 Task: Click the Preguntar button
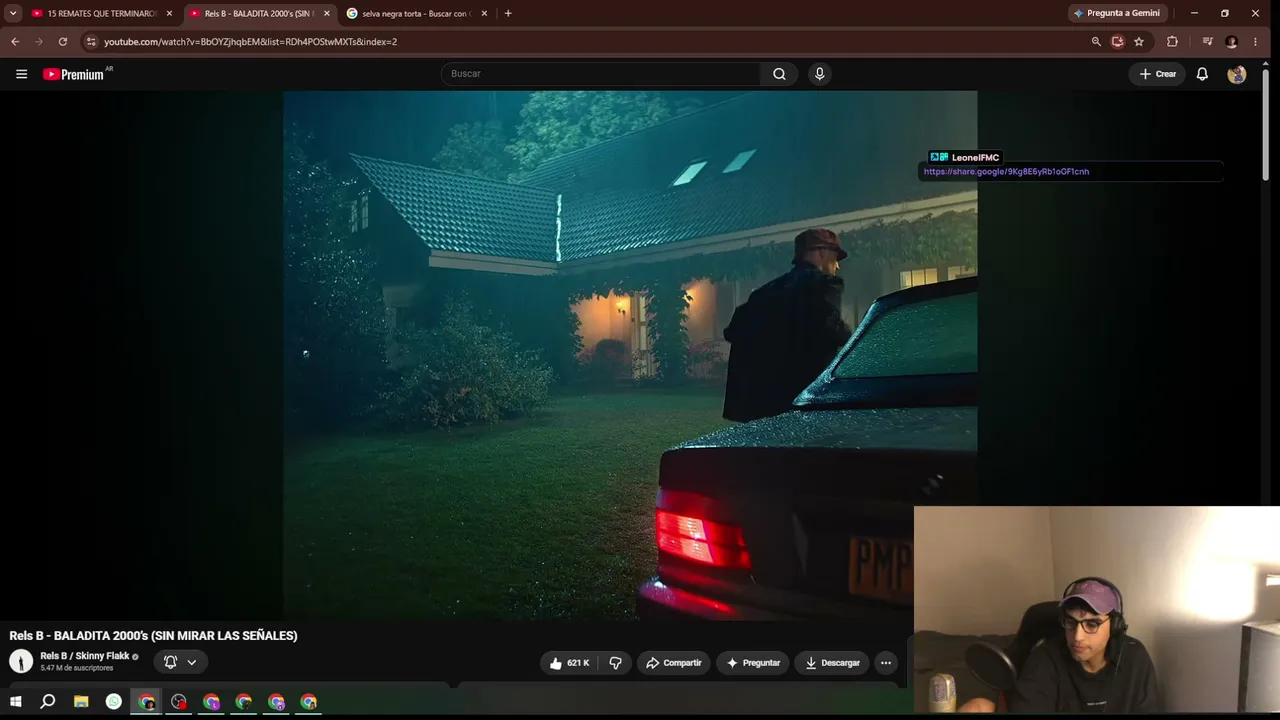pyautogui.click(x=753, y=663)
